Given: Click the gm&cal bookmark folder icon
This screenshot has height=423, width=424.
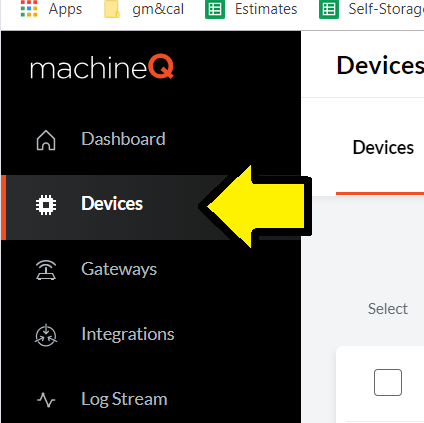Looking at the screenshot, I should (x=112, y=9).
